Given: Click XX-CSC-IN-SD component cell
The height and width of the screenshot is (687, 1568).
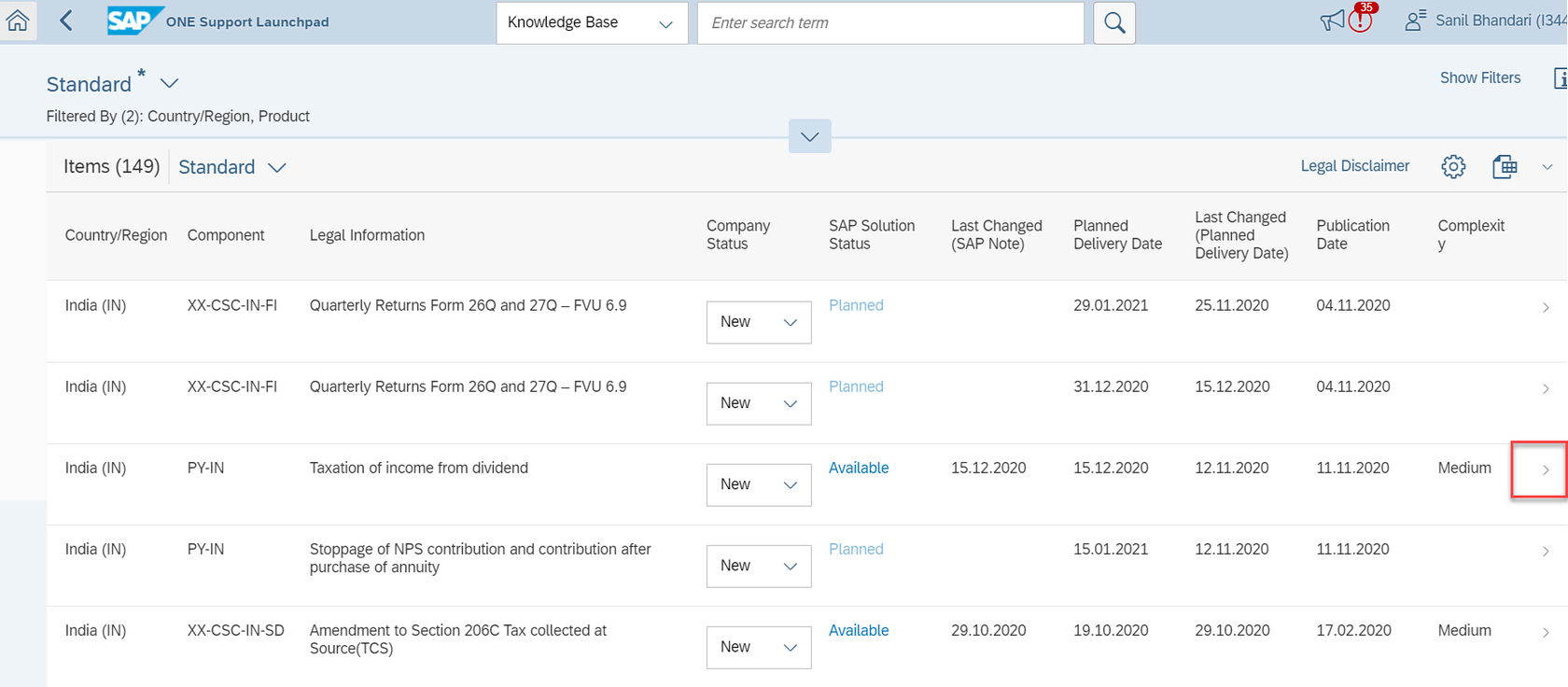Looking at the screenshot, I should (235, 630).
